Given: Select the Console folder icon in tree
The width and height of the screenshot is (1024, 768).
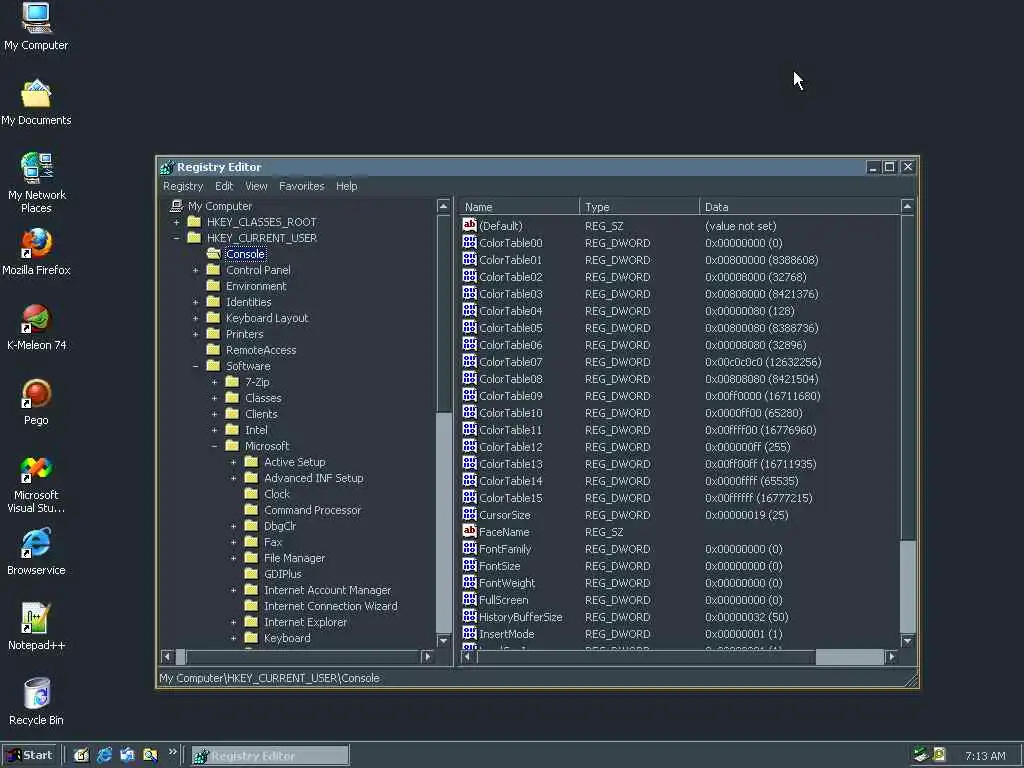Looking at the screenshot, I should 214,254.
